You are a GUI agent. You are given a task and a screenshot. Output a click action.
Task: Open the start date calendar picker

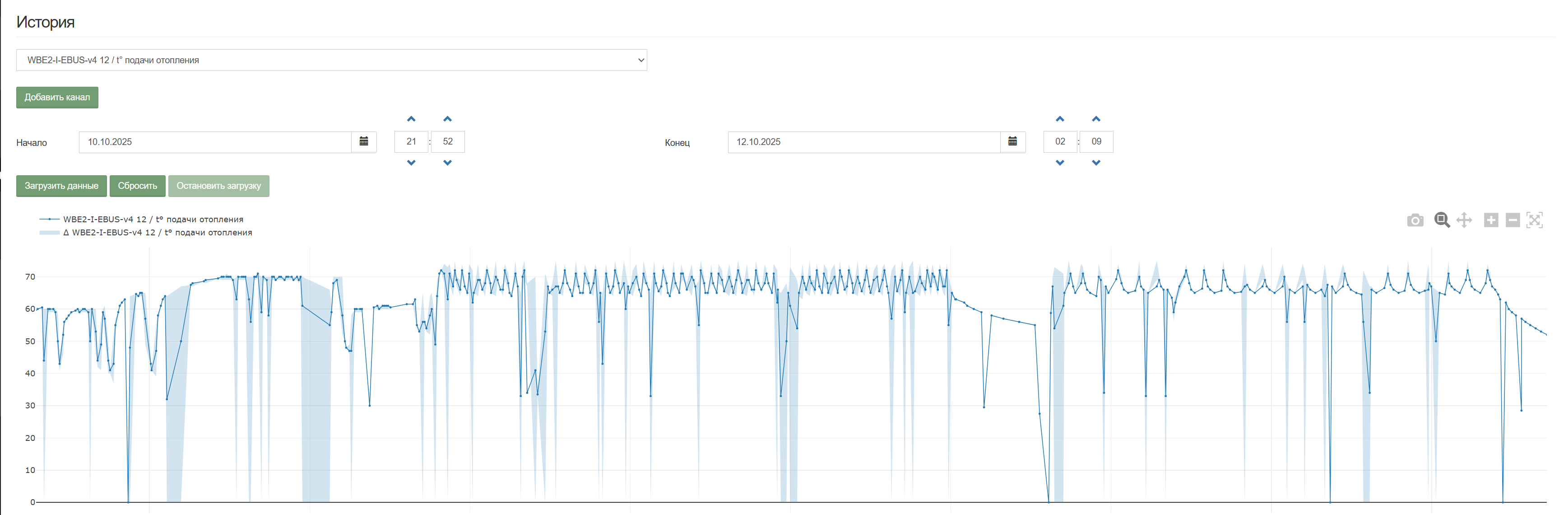[x=364, y=141]
